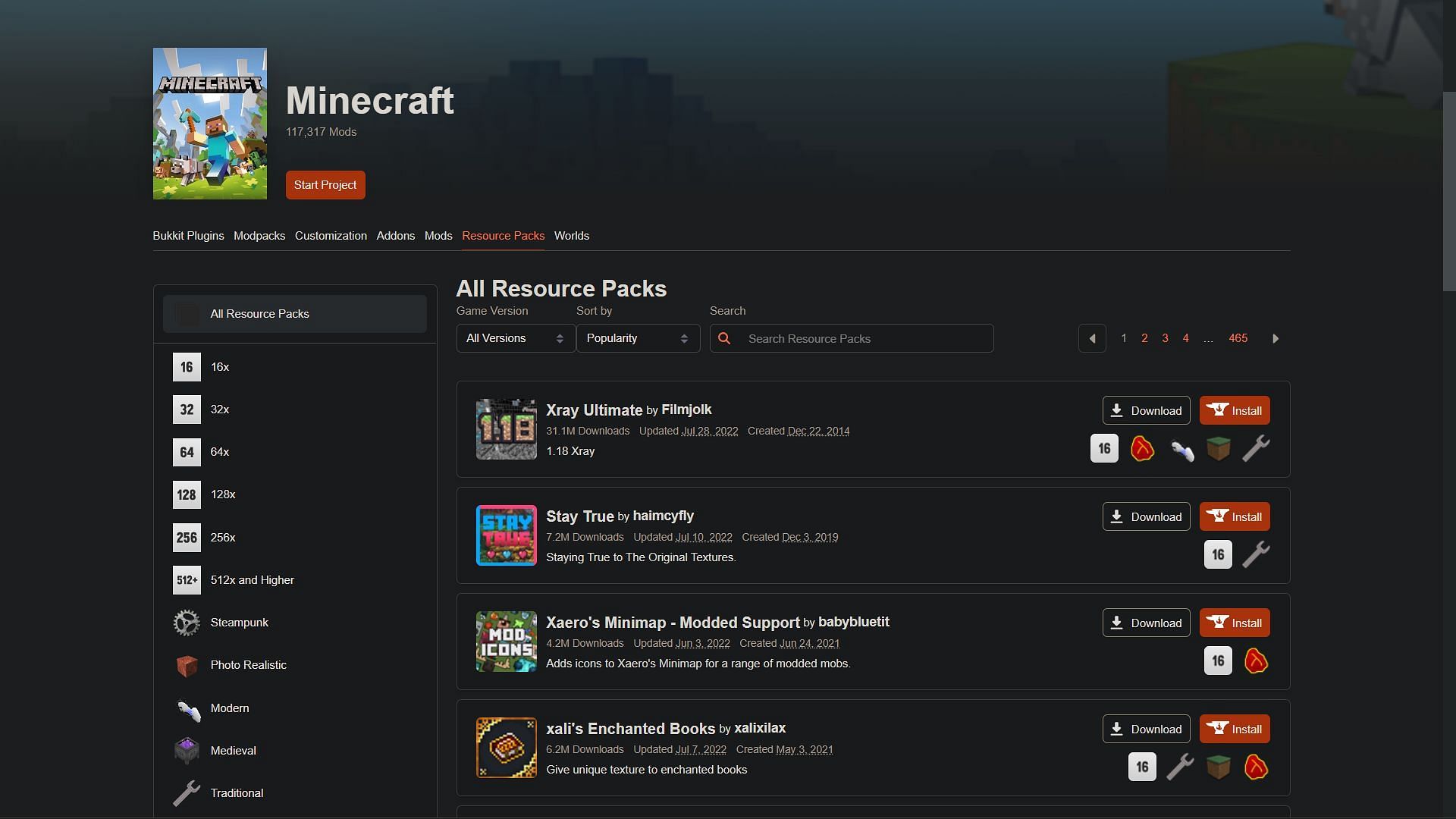Viewport: 1456px width, 819px height.
Task: Switch to the Mods tab
Action: (x=438, y=236)
